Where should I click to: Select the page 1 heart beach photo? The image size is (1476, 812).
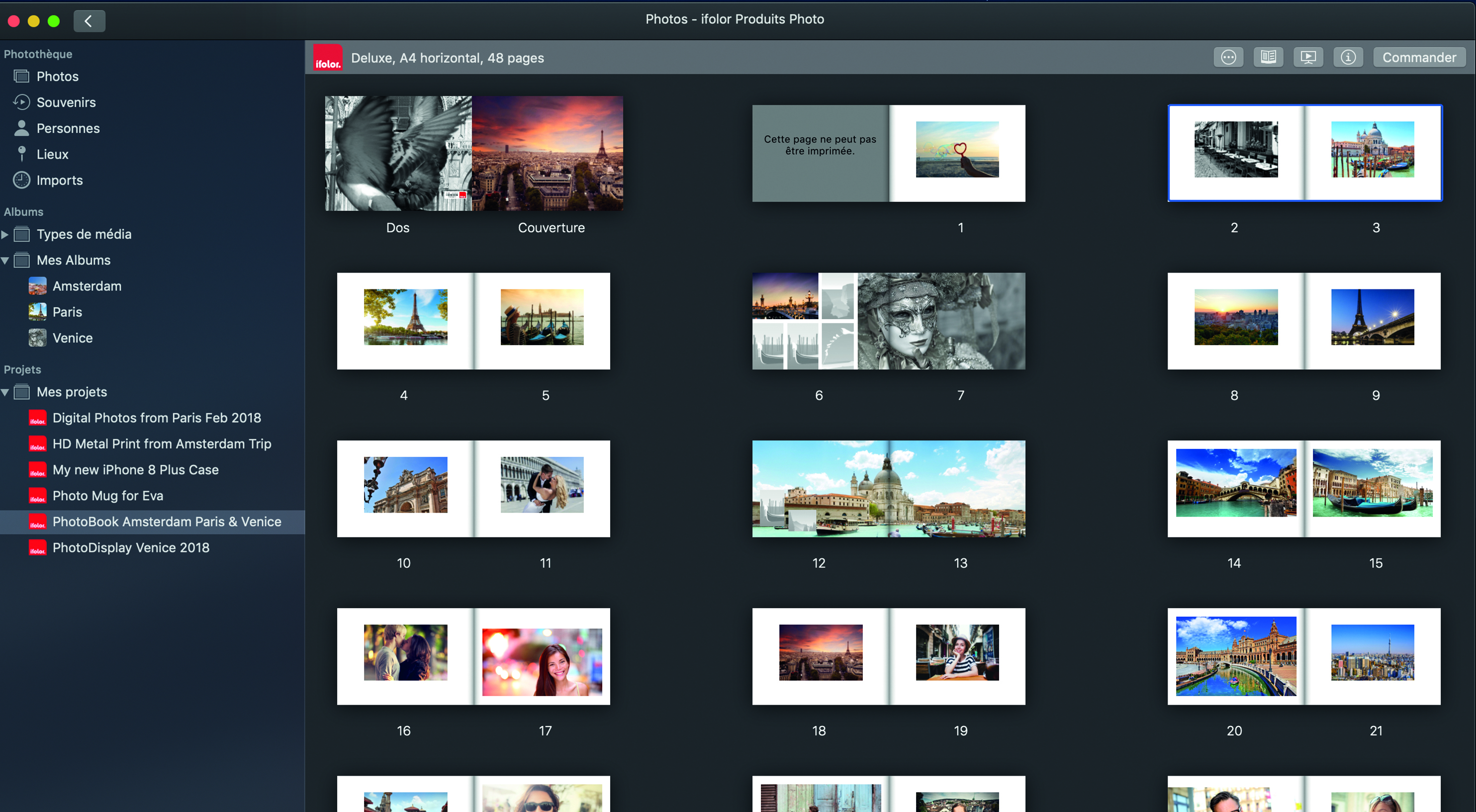pos(957,150)
